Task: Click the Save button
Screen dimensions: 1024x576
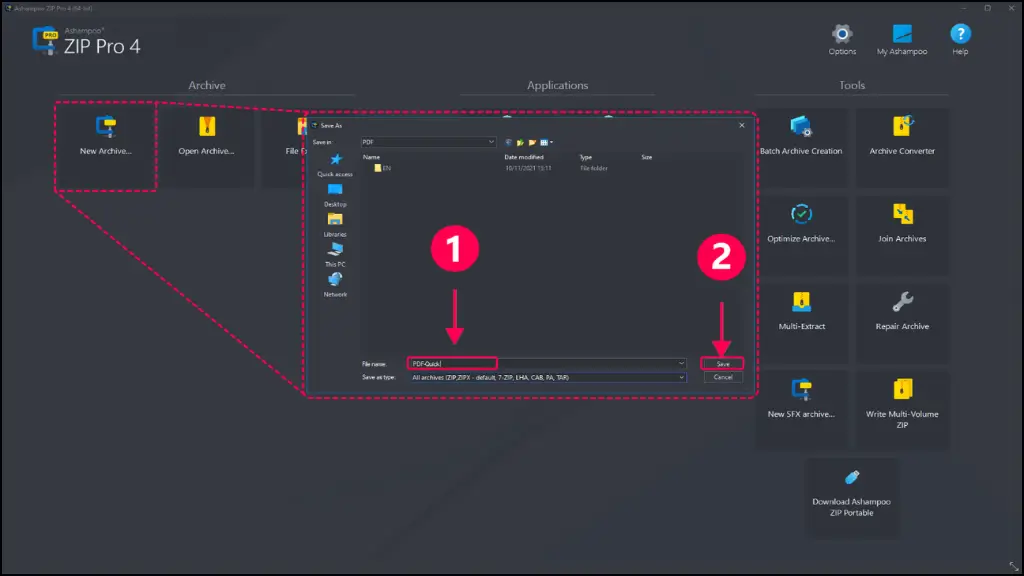Action: point(722,364)
